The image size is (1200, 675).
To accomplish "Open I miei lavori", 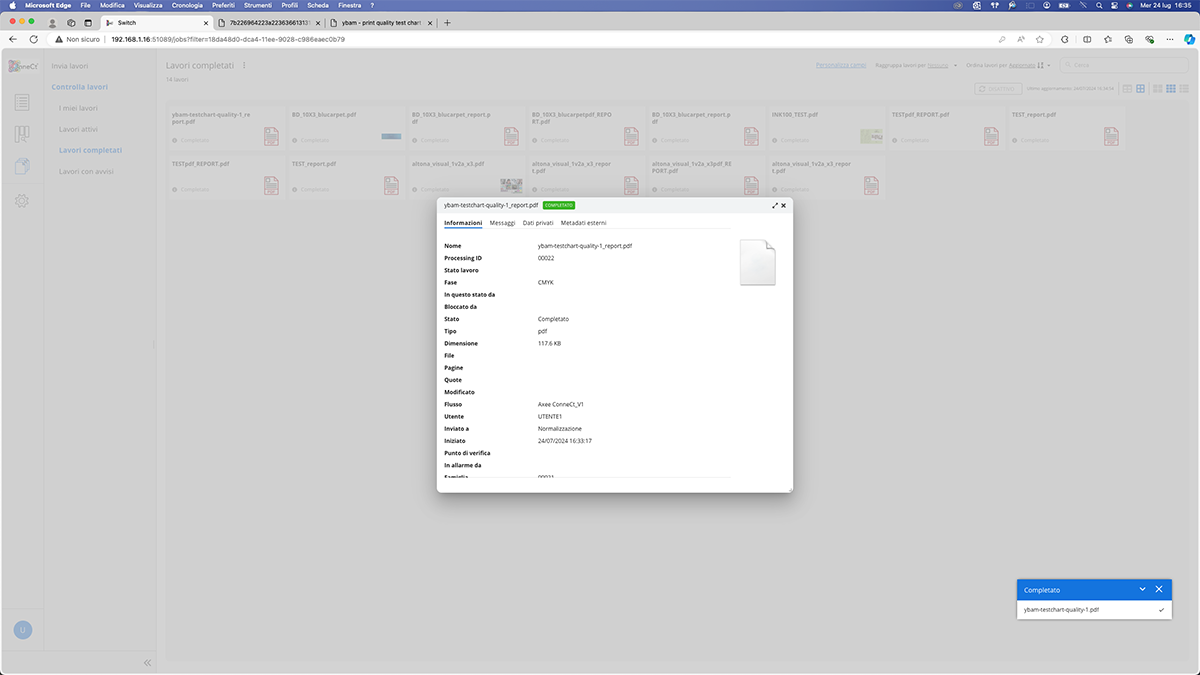I will click(78, 108).
